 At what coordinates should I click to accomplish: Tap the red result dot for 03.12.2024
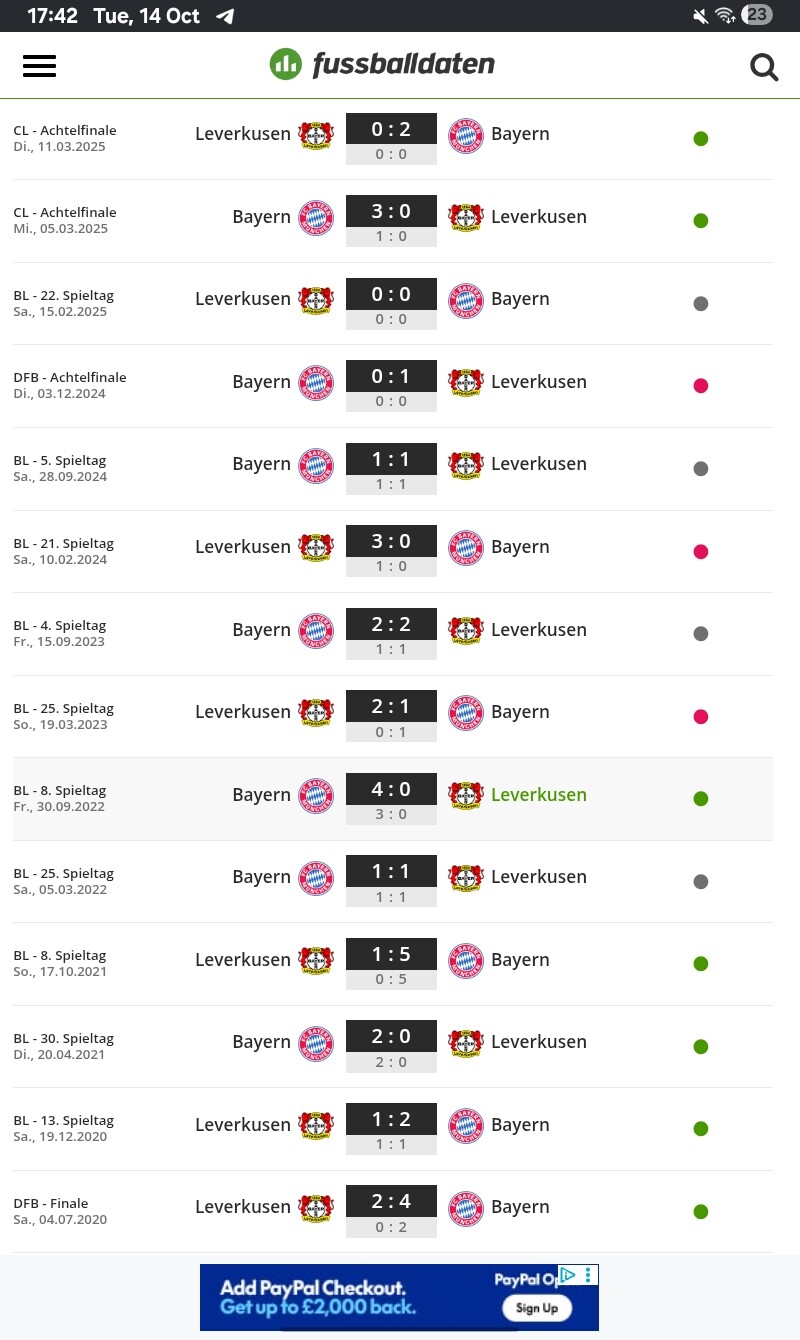701,386
